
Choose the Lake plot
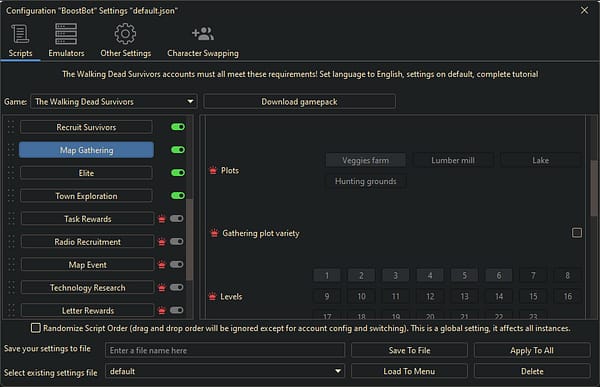click(x=540, y=160)
